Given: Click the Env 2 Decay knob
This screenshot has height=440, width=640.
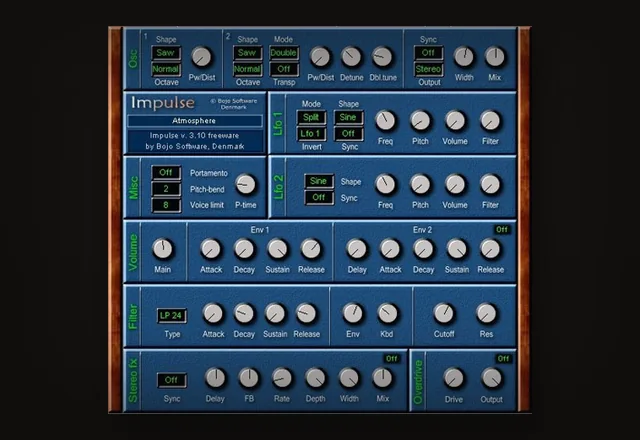Looking at the screenshot, I should (423, 249).
